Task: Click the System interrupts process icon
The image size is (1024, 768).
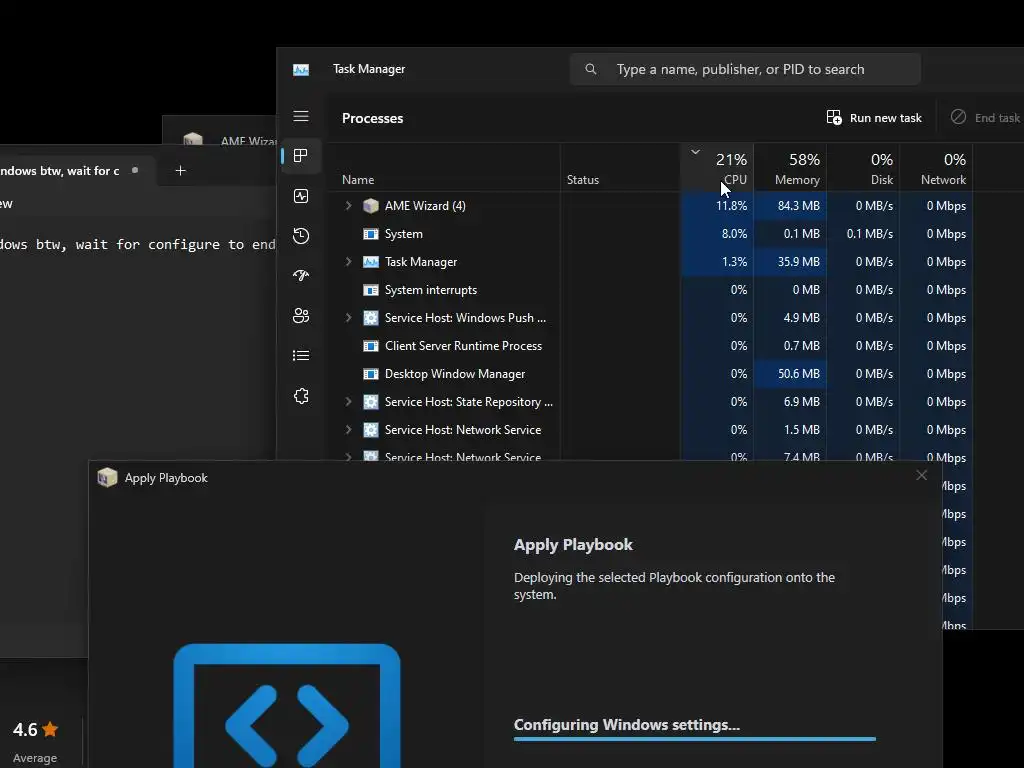Action: 370,290
